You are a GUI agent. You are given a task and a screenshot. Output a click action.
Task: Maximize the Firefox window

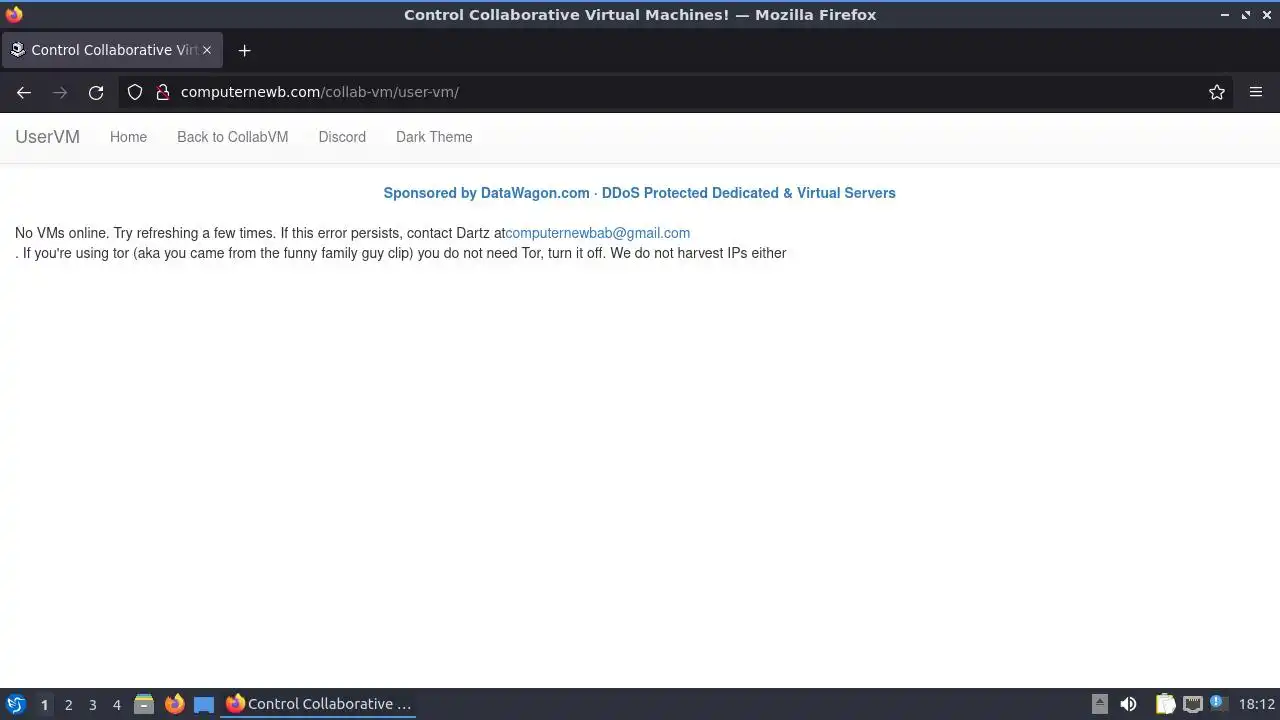(1246, 15)
